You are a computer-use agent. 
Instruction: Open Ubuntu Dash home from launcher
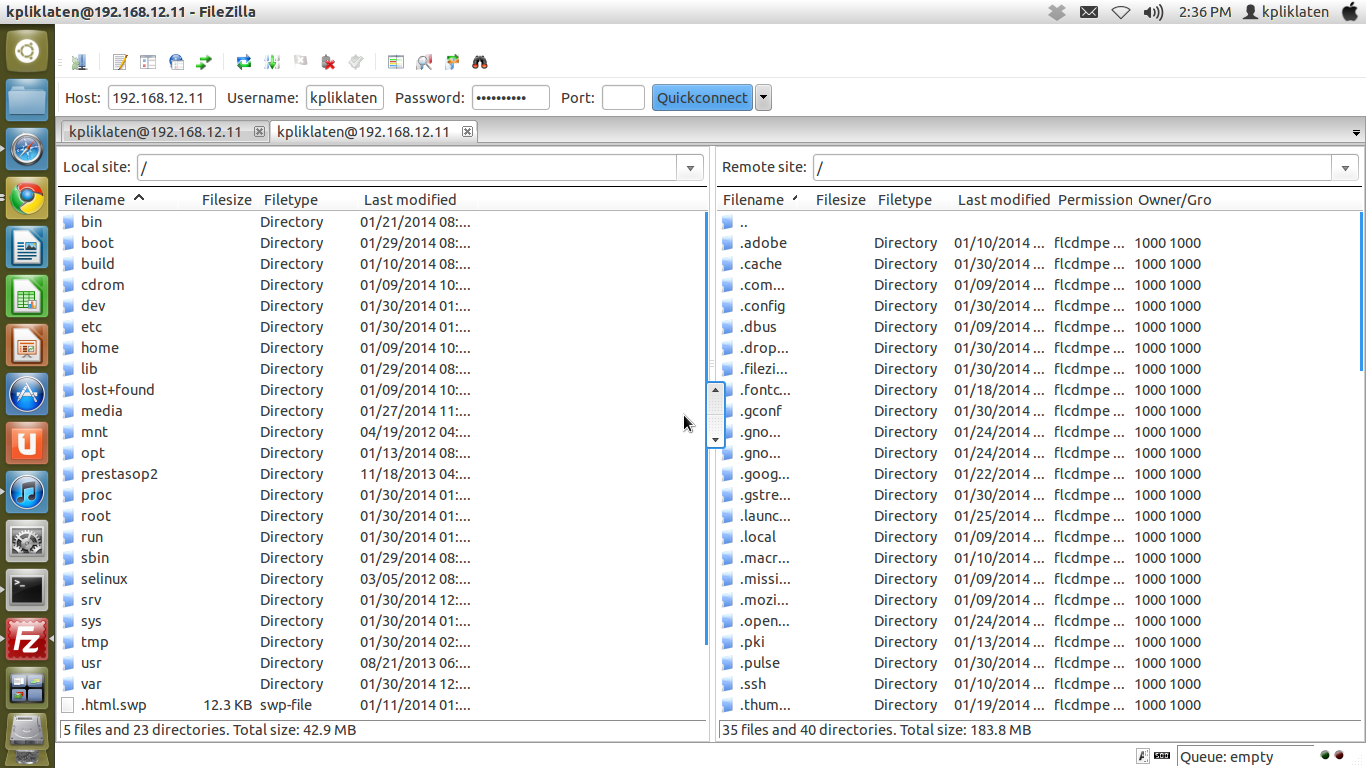point(27,50)
